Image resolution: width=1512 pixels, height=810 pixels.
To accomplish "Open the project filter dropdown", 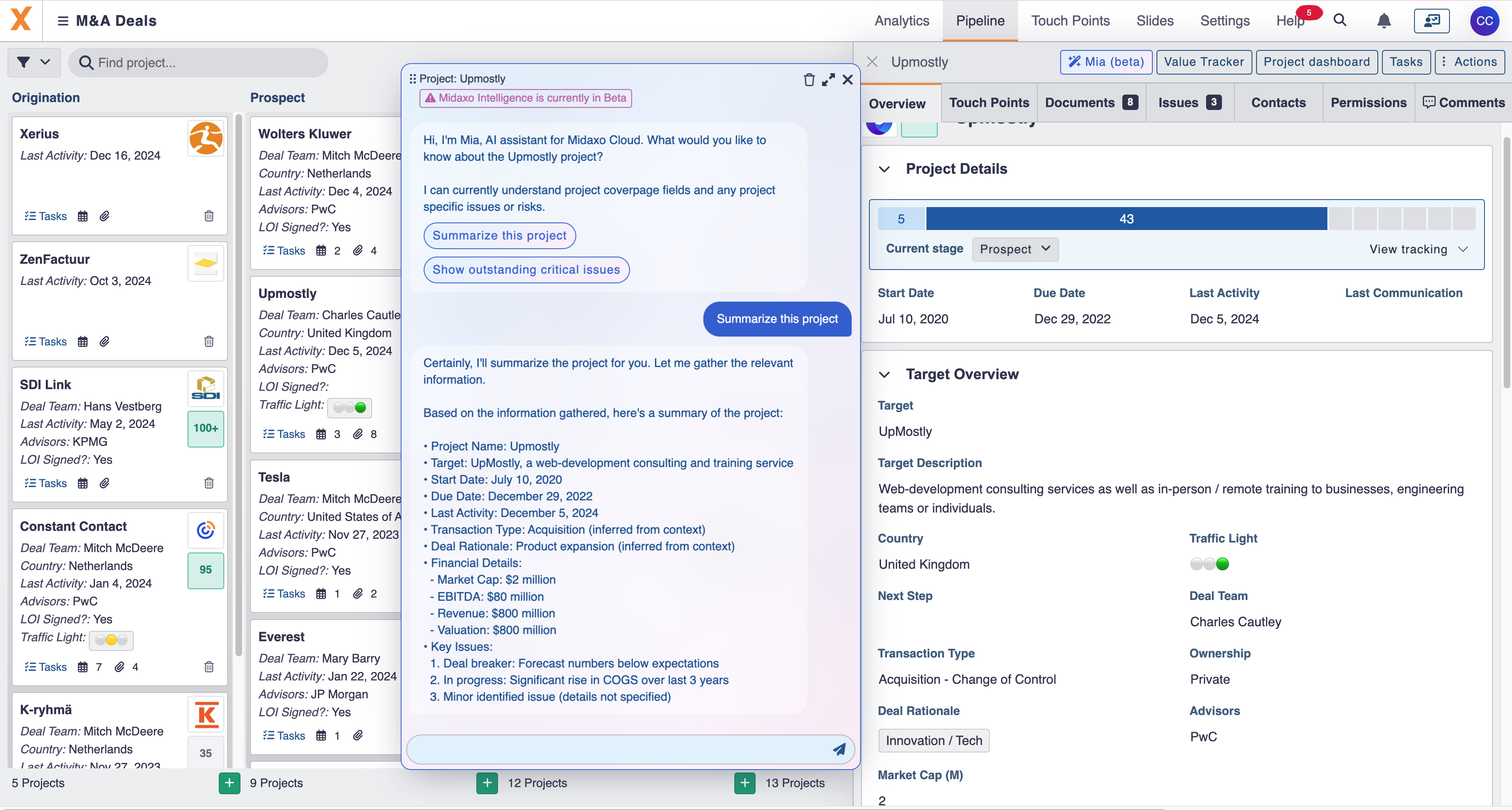I will (x=33, y=62).
